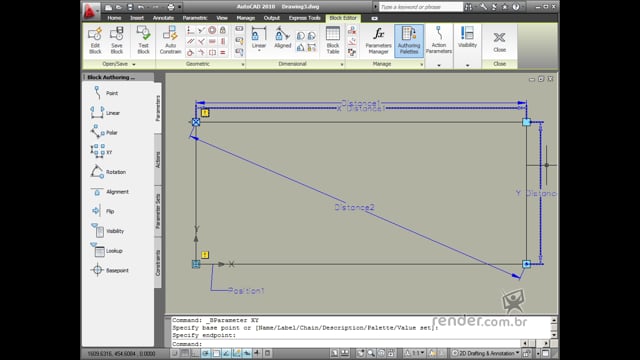The width and height of the screenshot is (640, 360).
Task: Click the Visibility ribbon button
Action: click(467, 38)
